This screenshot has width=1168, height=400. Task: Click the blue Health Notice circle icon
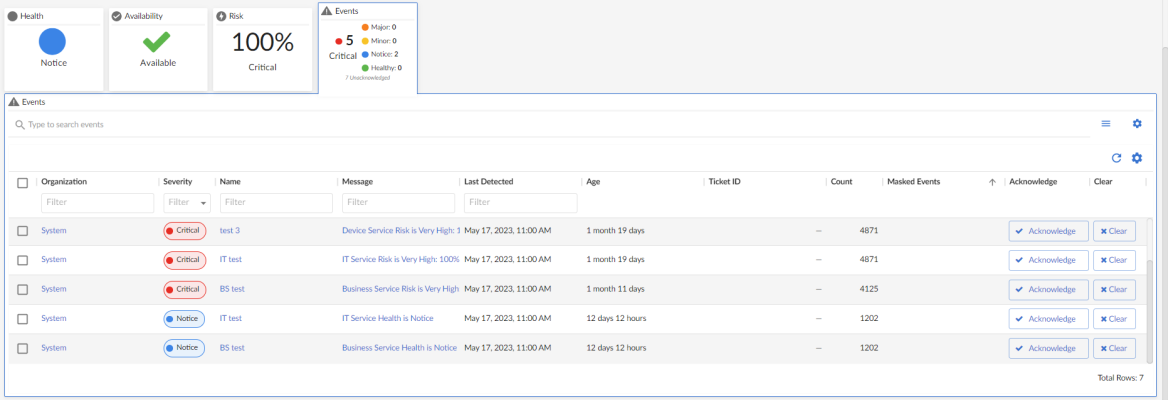[x=52, y=41]
